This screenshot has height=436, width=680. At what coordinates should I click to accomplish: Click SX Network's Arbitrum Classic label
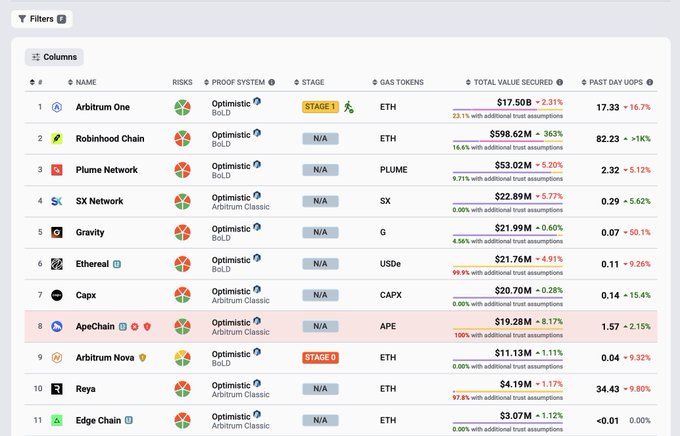pyautogui.click(x=241, y=207)
